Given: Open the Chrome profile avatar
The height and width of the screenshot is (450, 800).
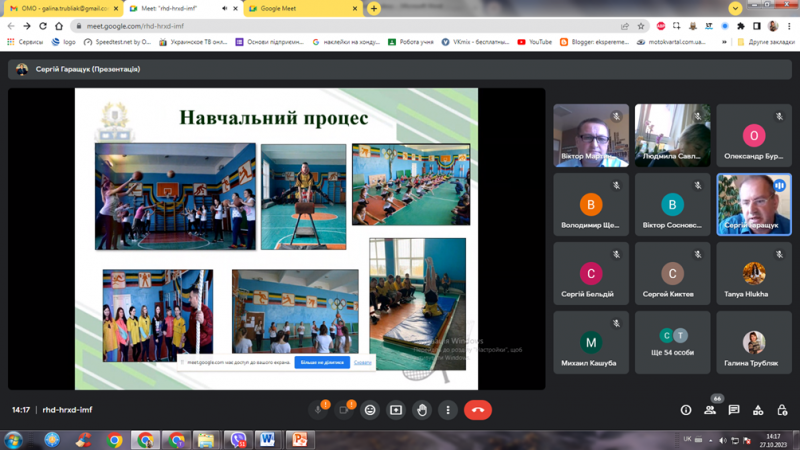Looking at the screenshot, I should tap(773, 26).
